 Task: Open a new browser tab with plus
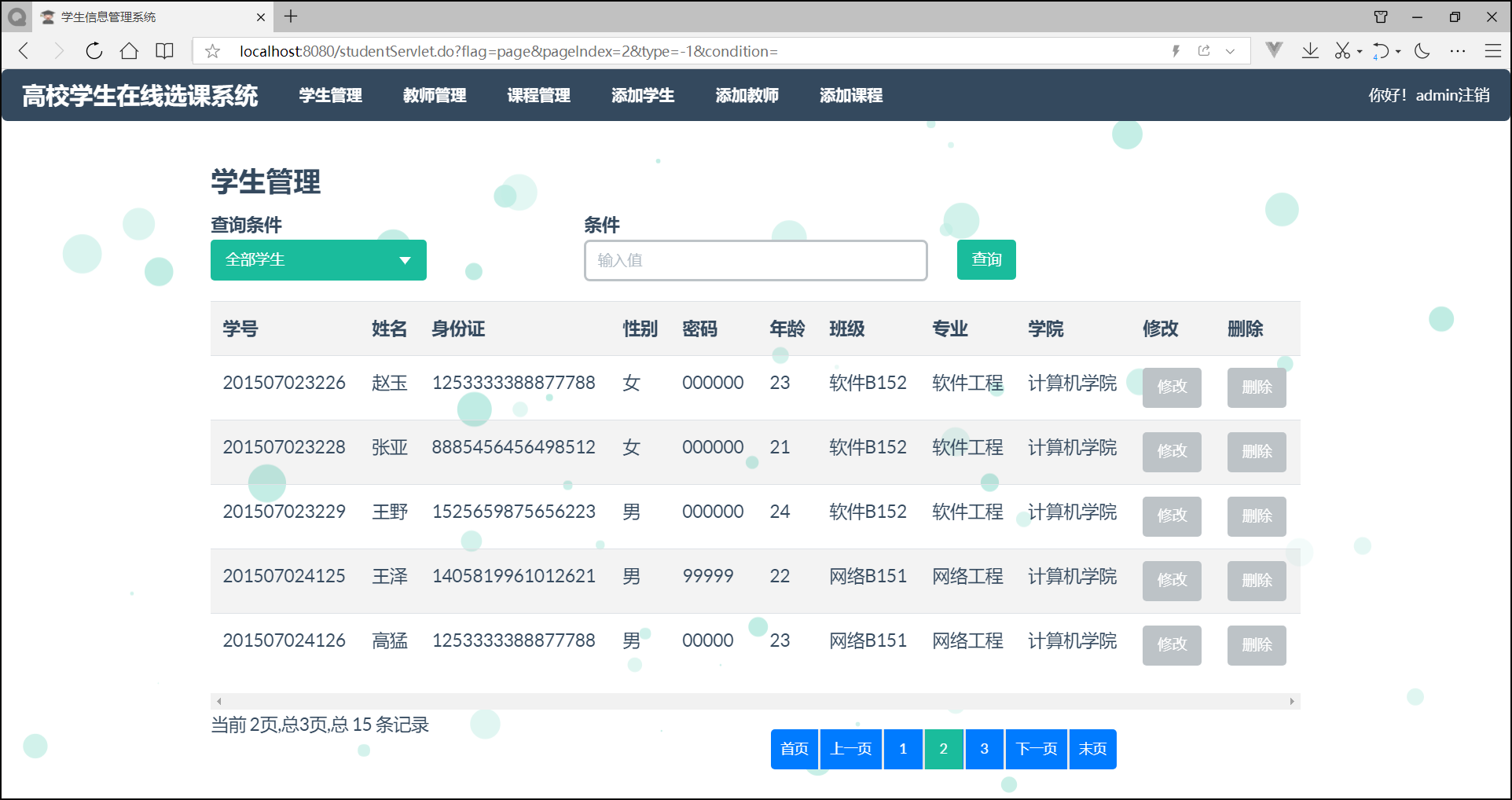click(x=291, y=17)
